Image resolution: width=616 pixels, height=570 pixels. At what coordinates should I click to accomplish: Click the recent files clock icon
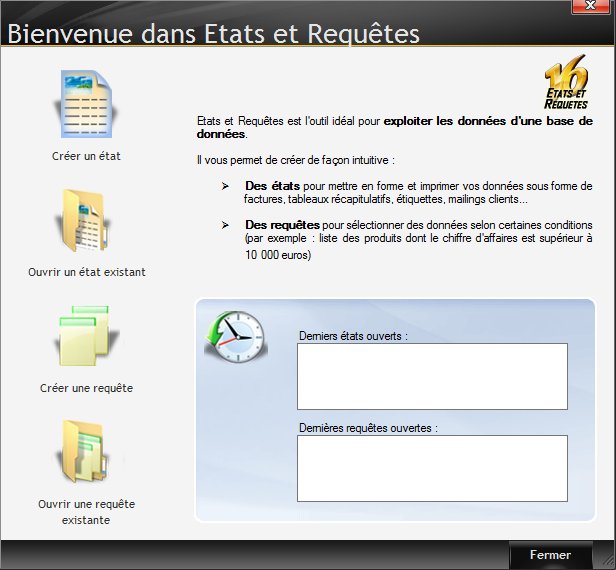click(x=236, y=336)
